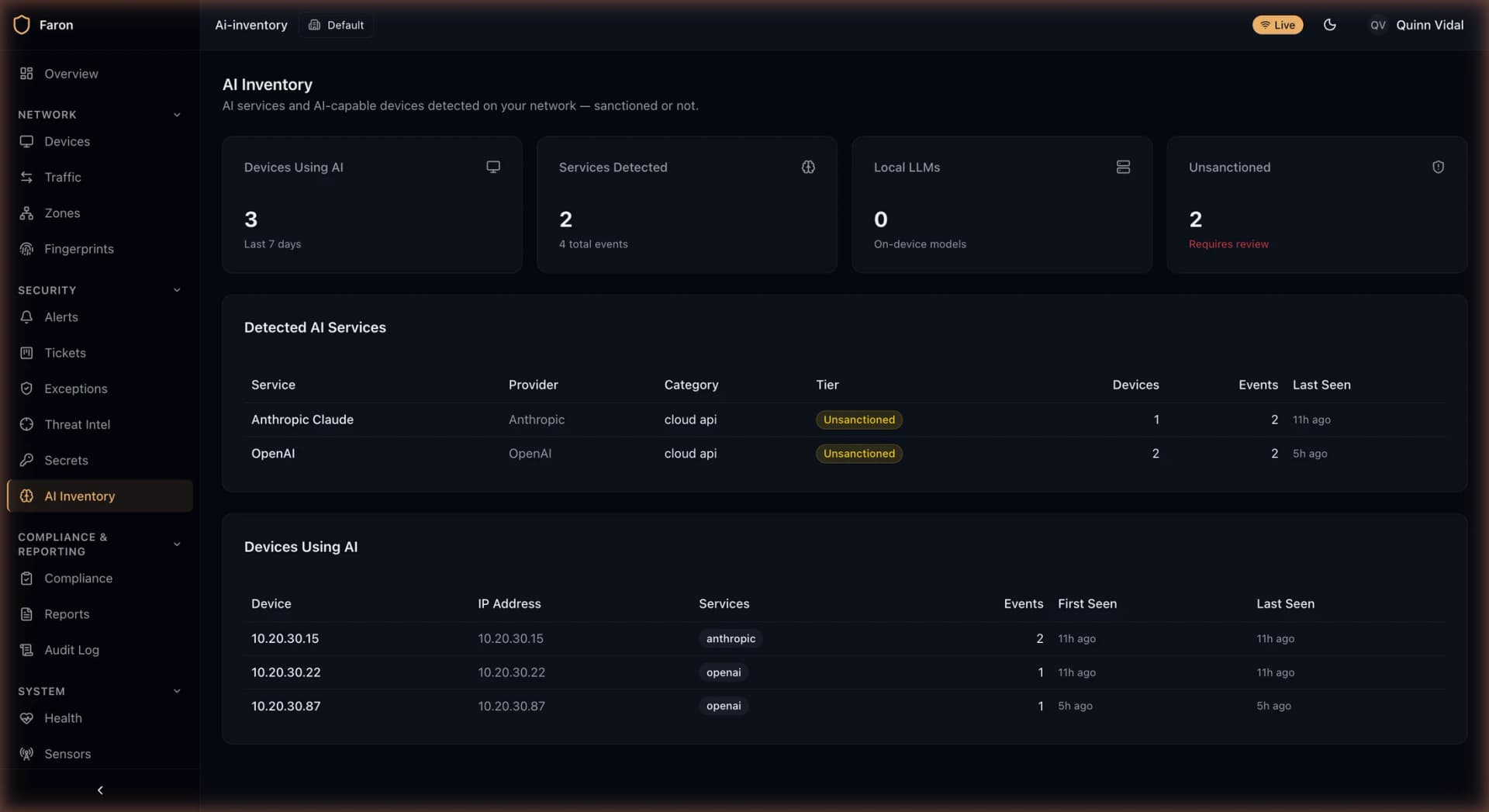This screenshot has height=812, width=1489.
Task: Open the Default workspace selector
Action: [x=336, y=25]
